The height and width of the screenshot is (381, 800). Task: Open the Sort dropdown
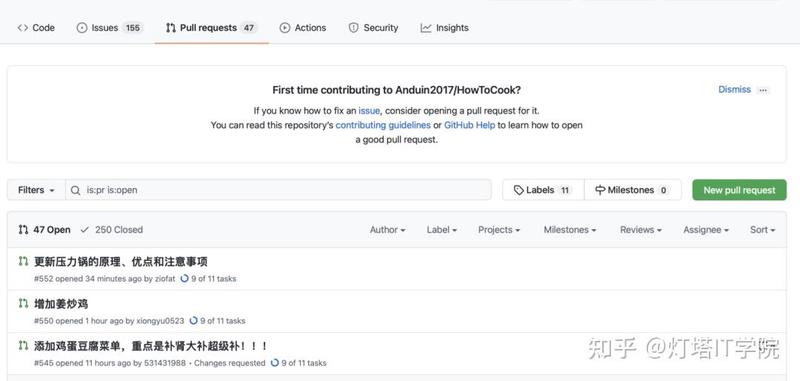762,230
